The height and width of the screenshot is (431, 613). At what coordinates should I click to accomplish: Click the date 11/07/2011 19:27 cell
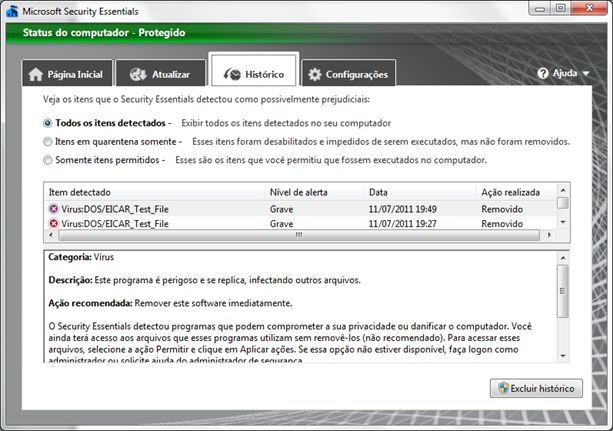[403, 224]
